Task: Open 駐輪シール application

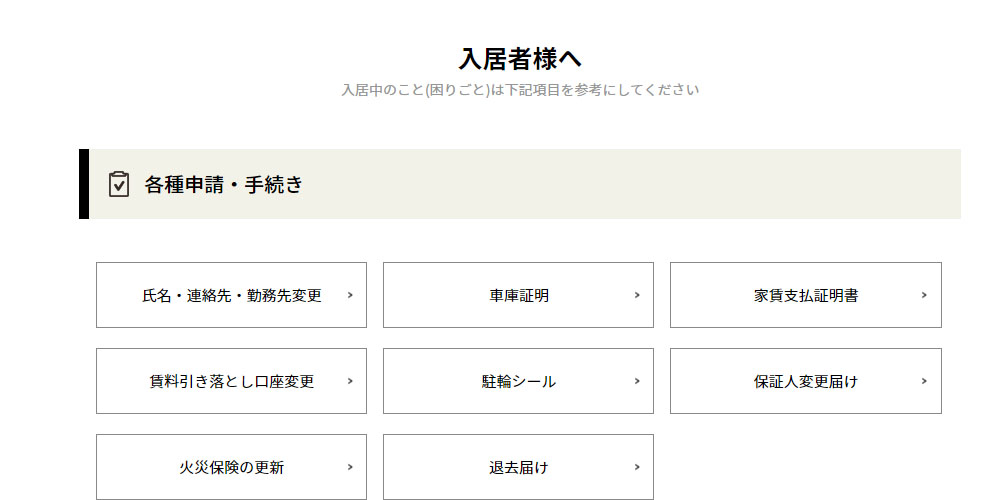Action: click(518, 382)
